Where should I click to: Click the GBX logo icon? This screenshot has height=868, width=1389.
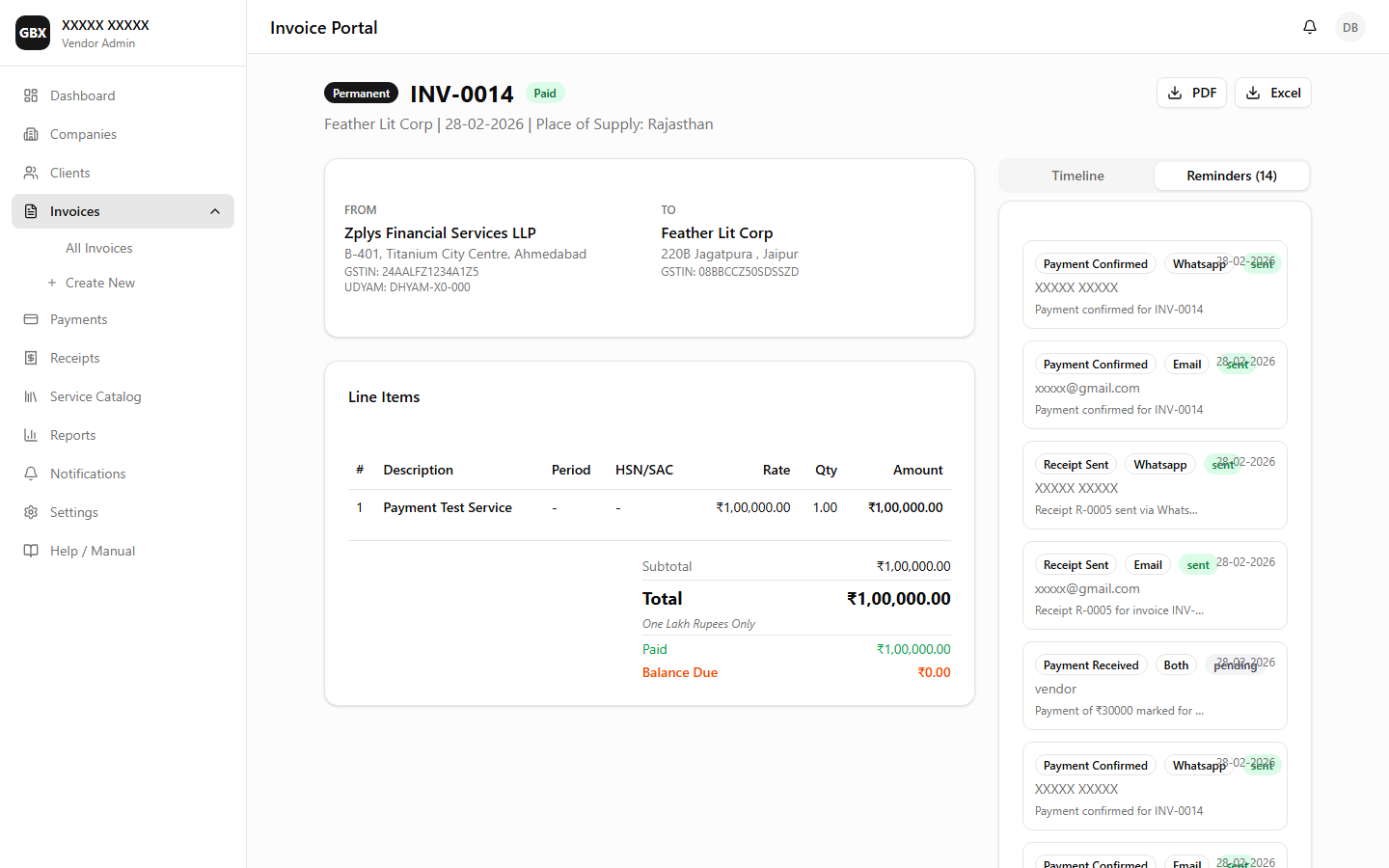coord(33,33)
